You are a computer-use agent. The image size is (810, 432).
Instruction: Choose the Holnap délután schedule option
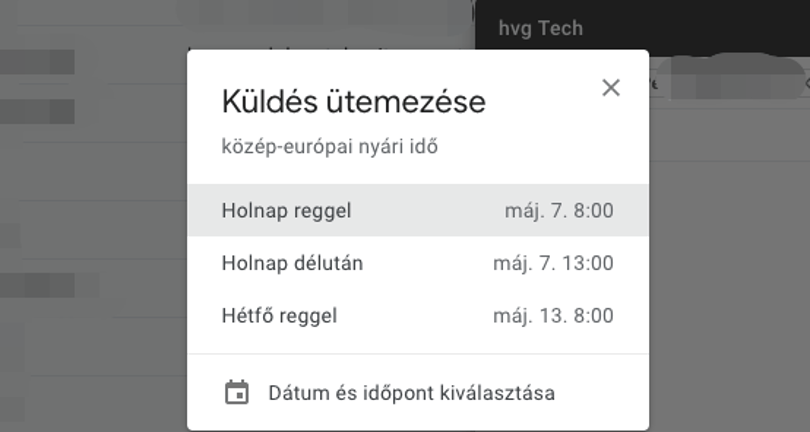click(418, 263)
